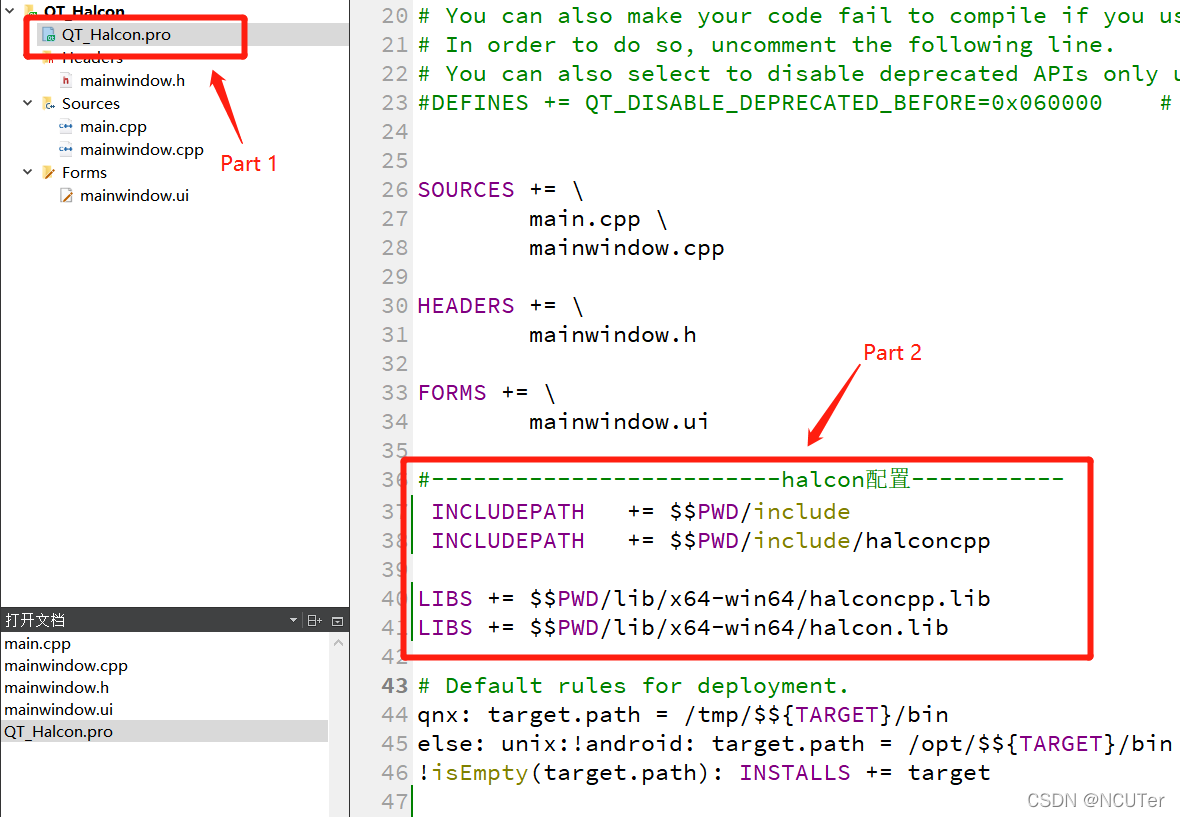The width and height of the screenshot is (1180, 817).
Task: Collapse the Forms folder
Action: (x=28, y=172)
